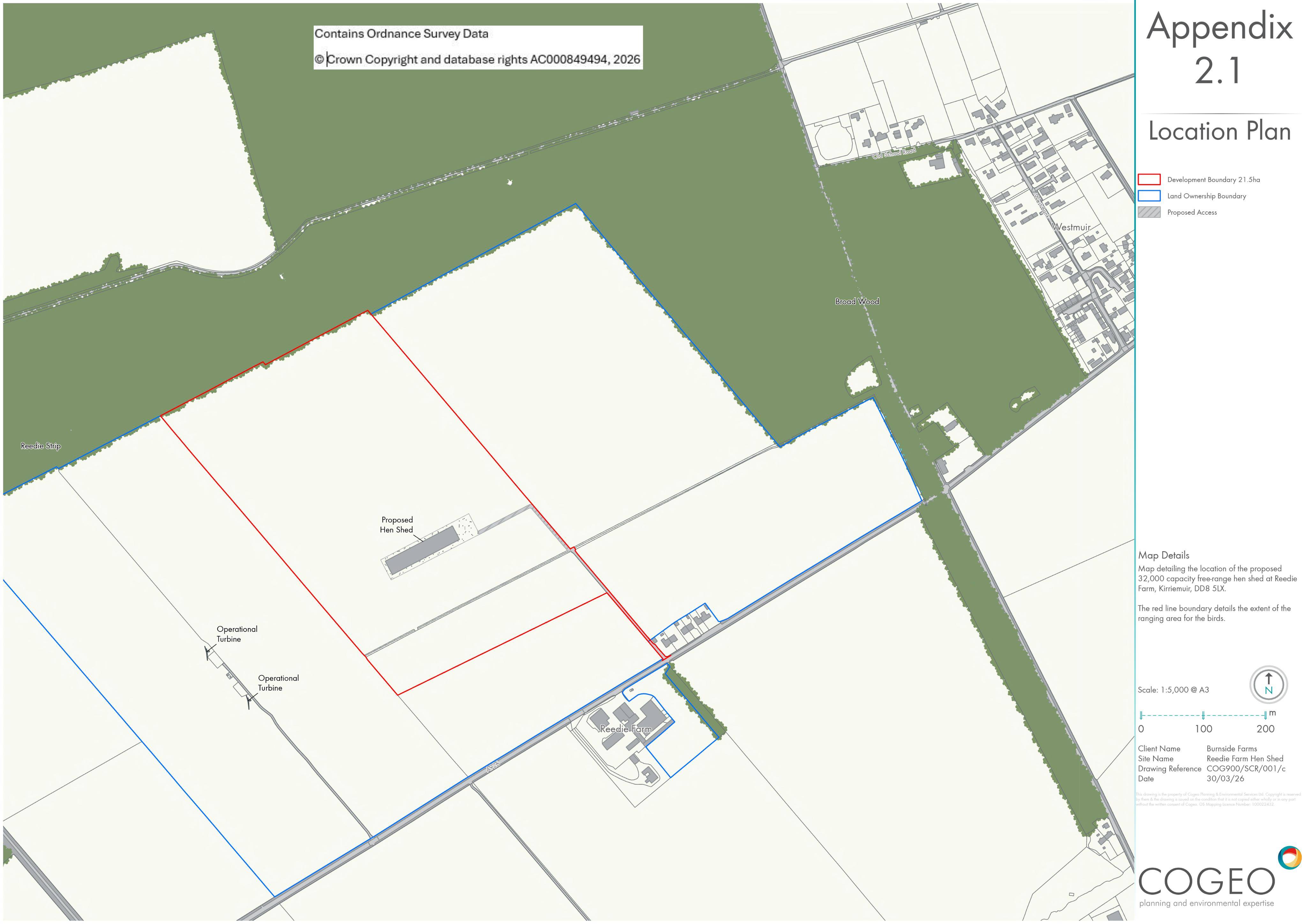Click site name 'Reedie Farm Hen Shed'
This screenshot has height=924, width=1307.
(1245, 758)
